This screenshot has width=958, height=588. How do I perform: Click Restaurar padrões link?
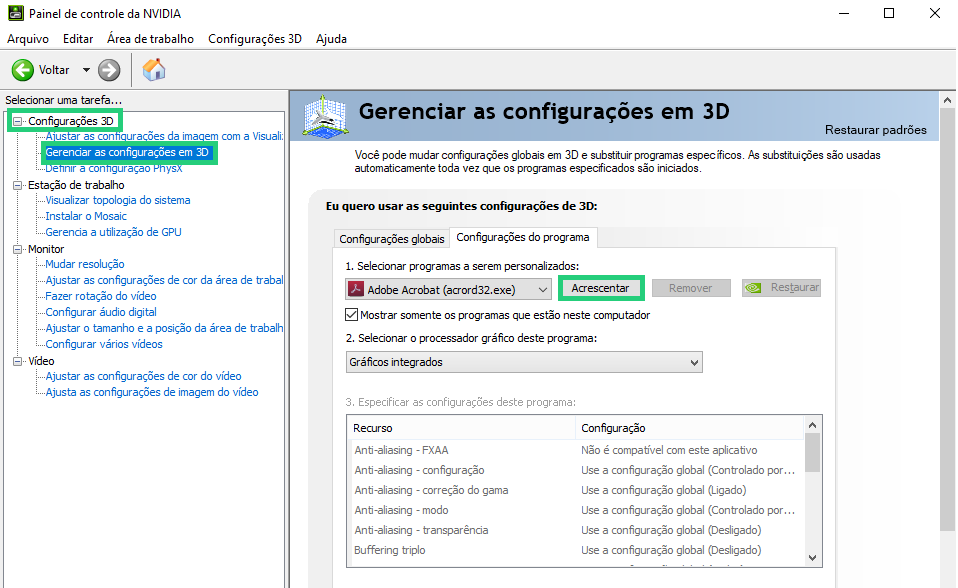(x=875, y=130)
